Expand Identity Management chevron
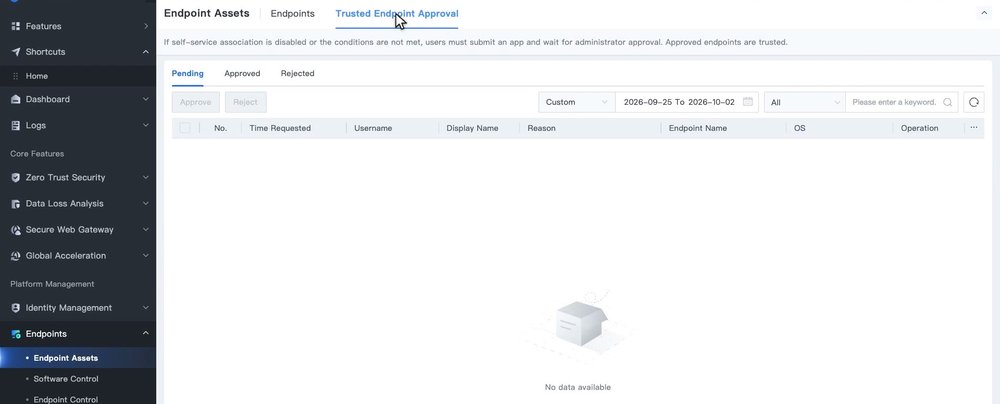Image resolution: width=1000 pixels, height=404 pixels. click(x=145, y=308)
